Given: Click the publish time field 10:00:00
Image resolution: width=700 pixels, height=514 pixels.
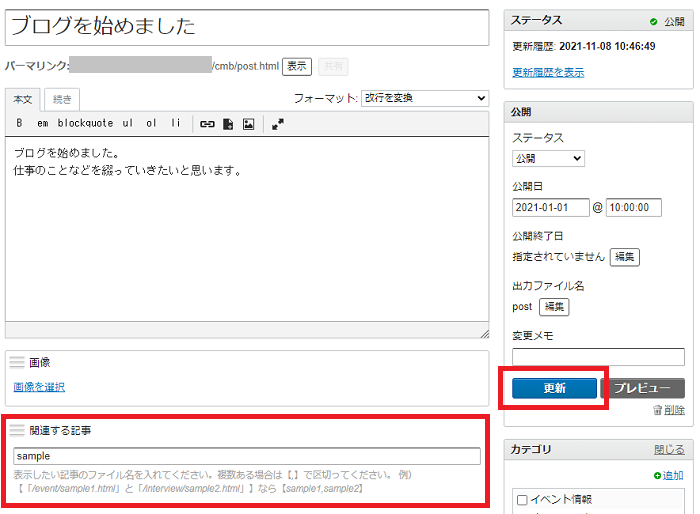Looking at the screenshot, I should point(633,208).
